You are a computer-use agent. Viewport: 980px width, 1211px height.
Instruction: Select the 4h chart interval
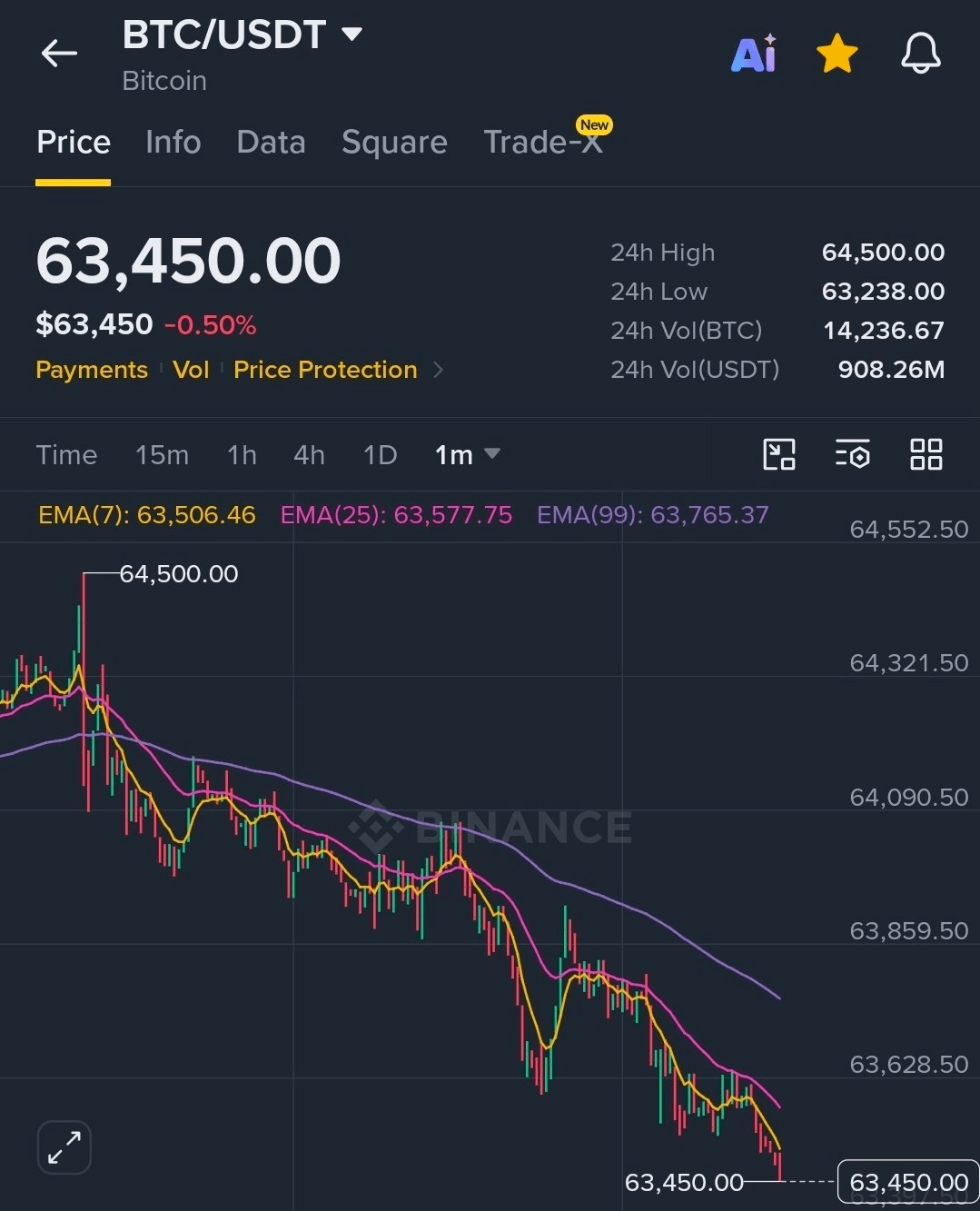309,454
